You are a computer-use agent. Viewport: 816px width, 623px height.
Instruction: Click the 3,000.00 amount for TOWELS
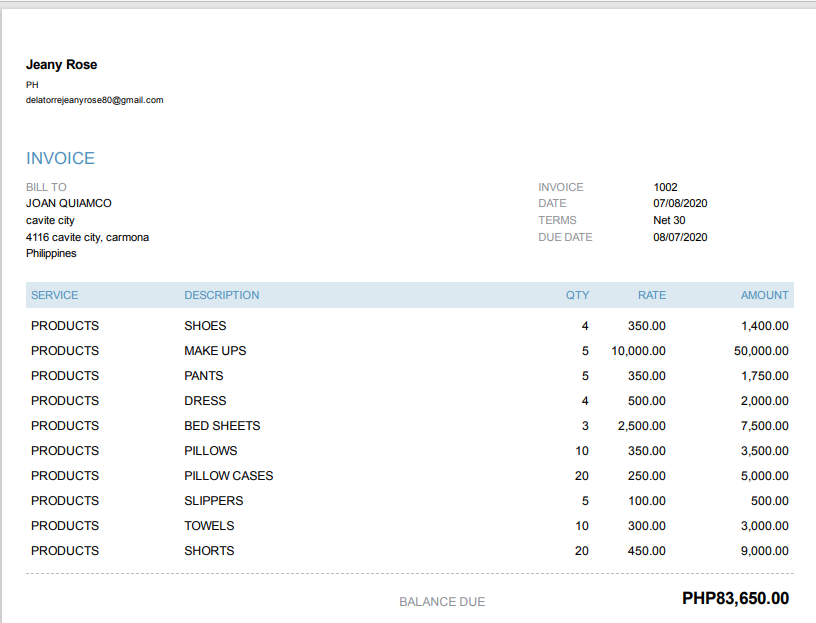pyautogui.click(x=765, y=526)
